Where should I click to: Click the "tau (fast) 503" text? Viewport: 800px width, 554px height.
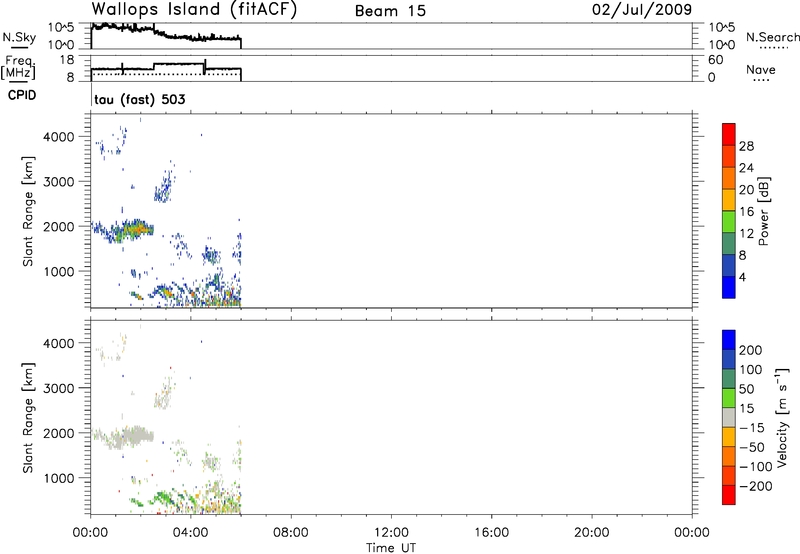140,99
